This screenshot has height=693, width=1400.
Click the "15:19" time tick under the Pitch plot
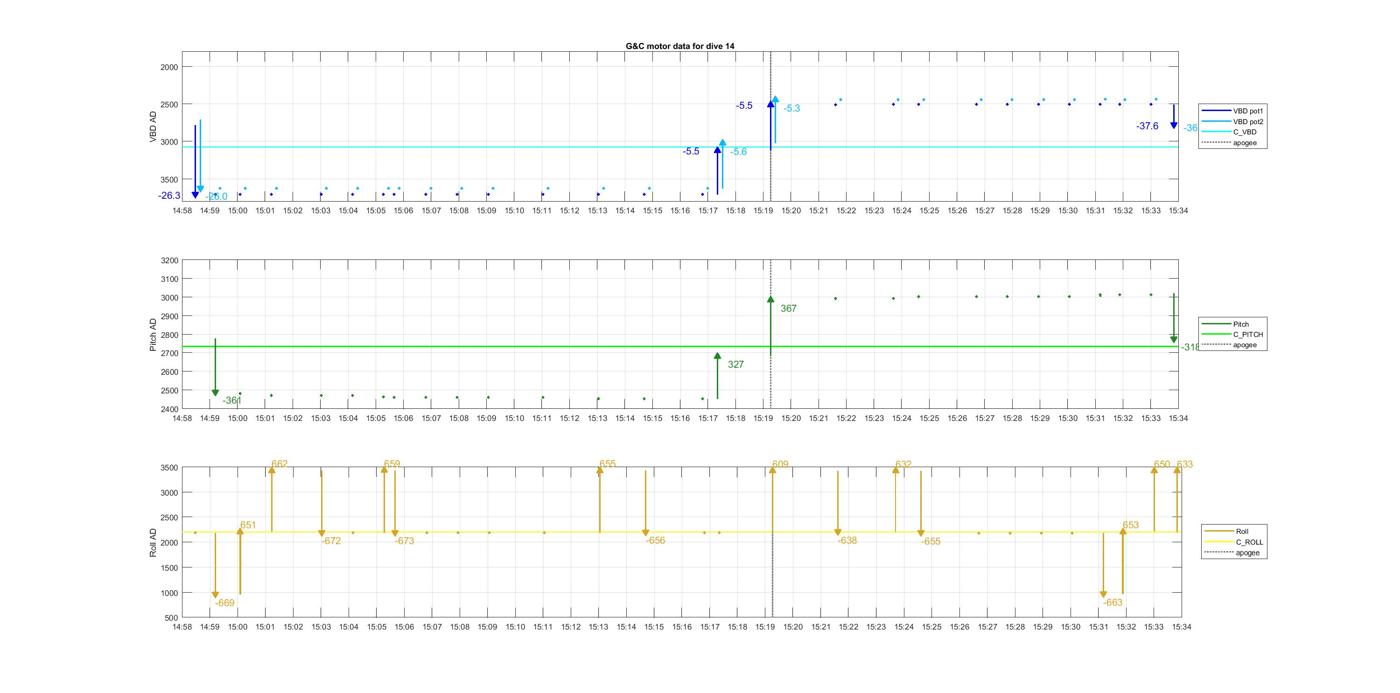pos(763,419)
